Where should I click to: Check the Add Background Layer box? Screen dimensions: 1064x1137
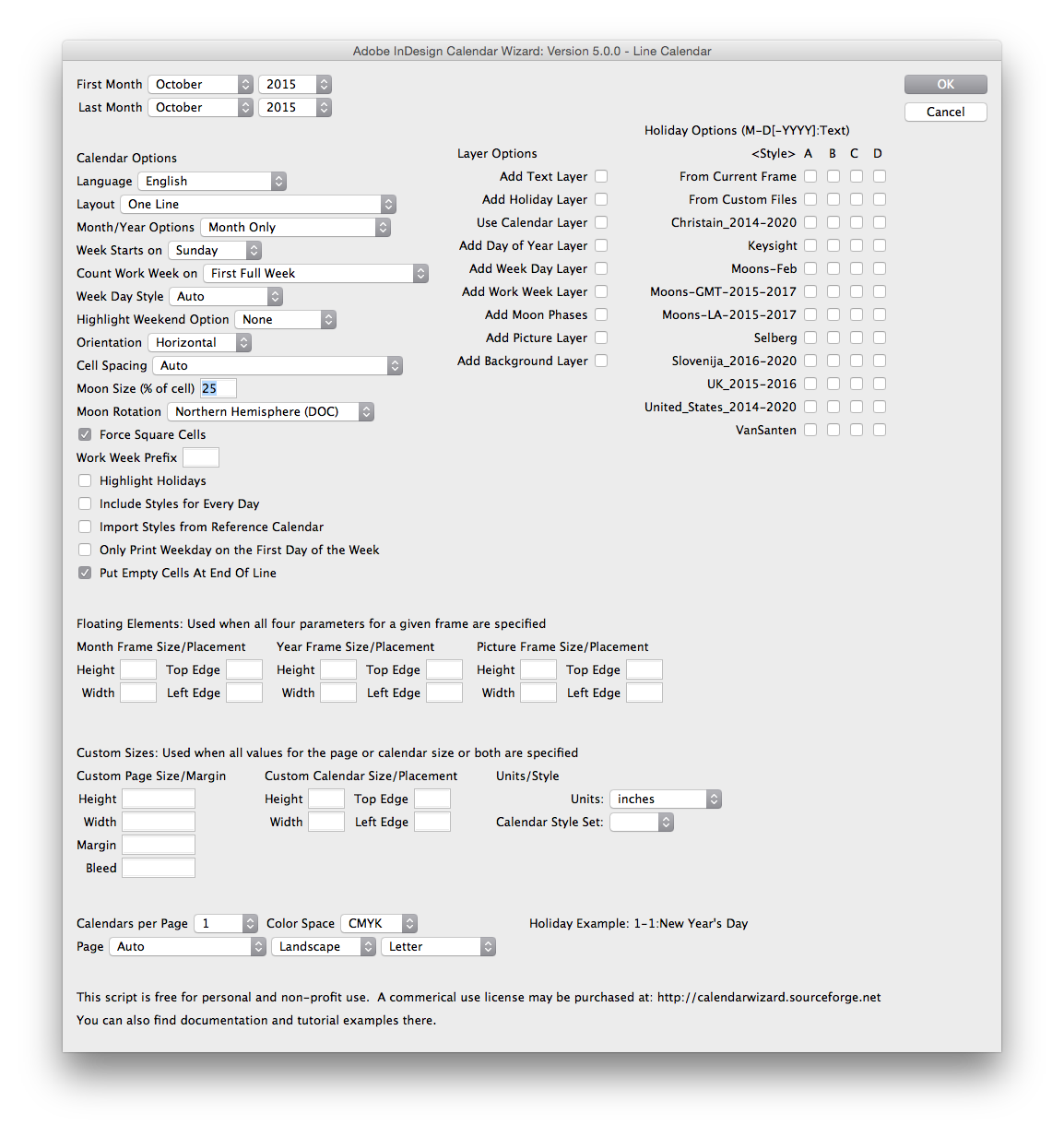click(x=601, y=361)
